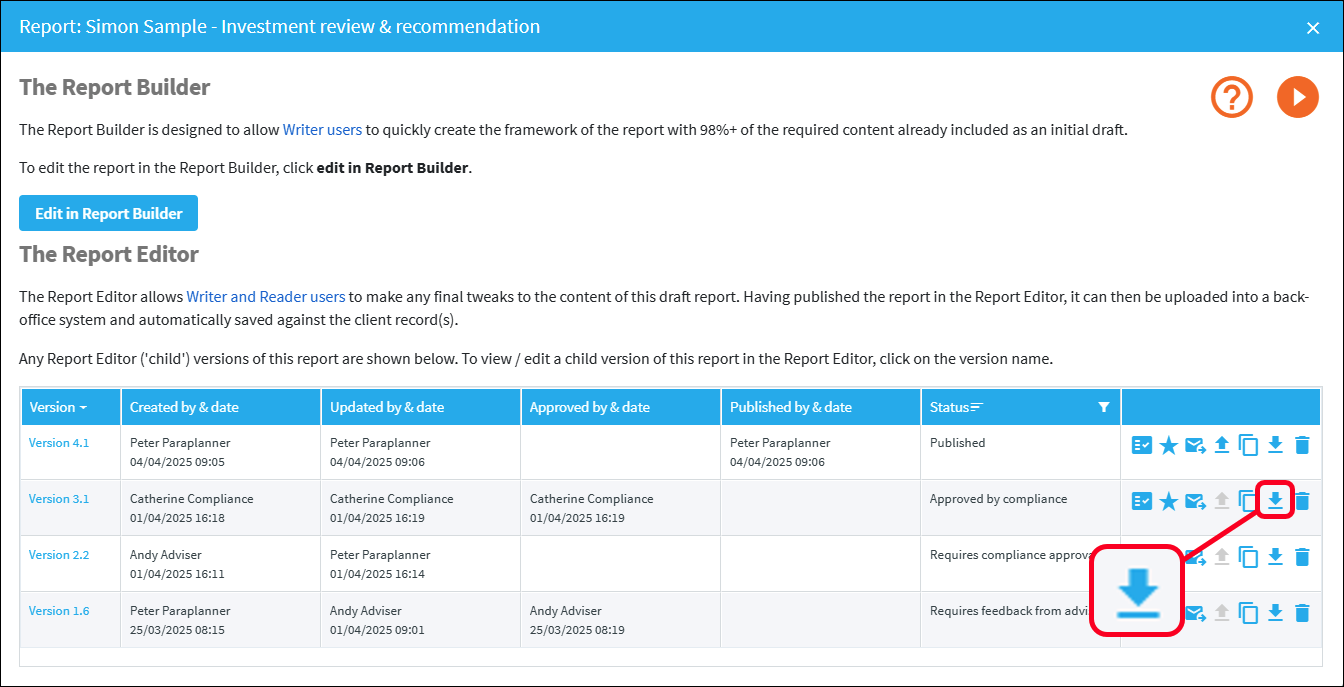Click The Report Builder heading

coord(115,87)
